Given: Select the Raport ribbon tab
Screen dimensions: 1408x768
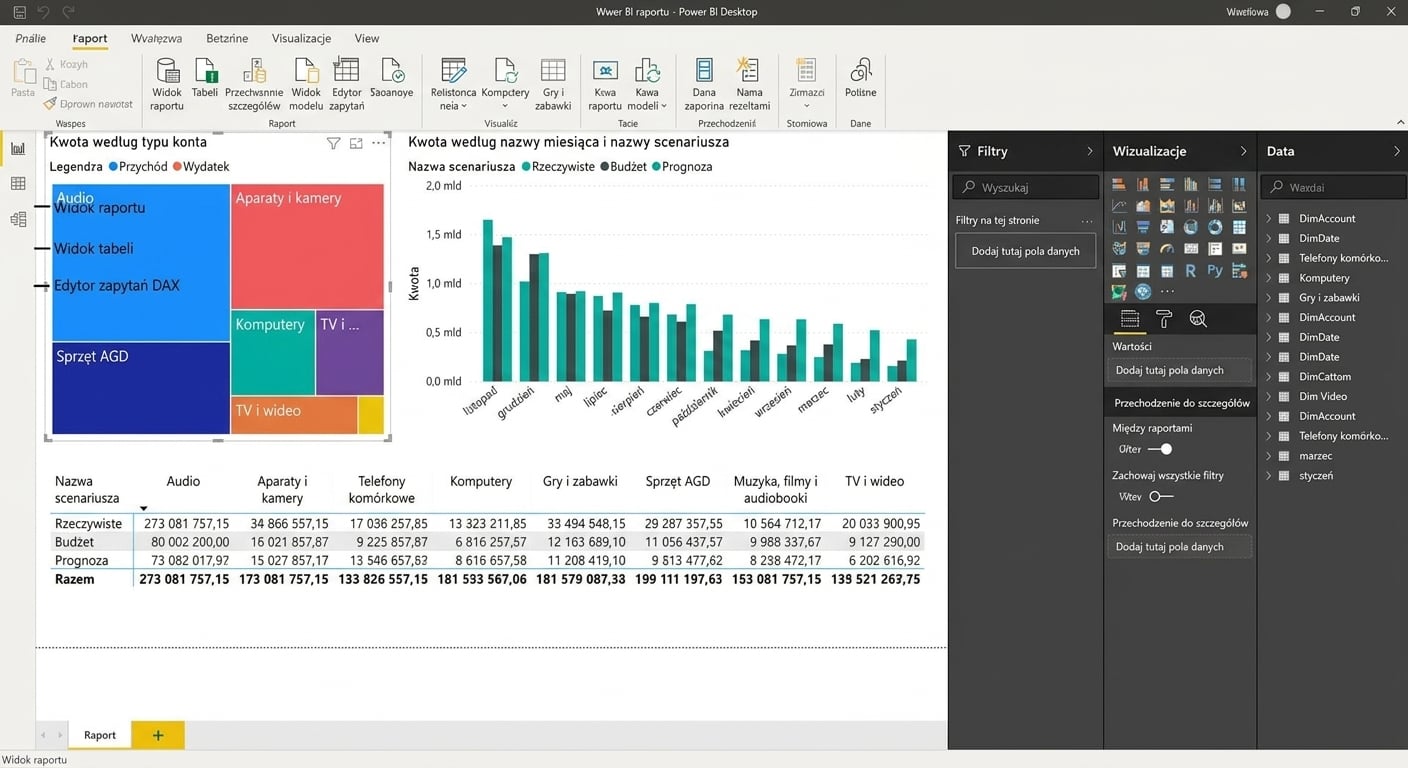Looking at the screenshot, I should point(90,38).
